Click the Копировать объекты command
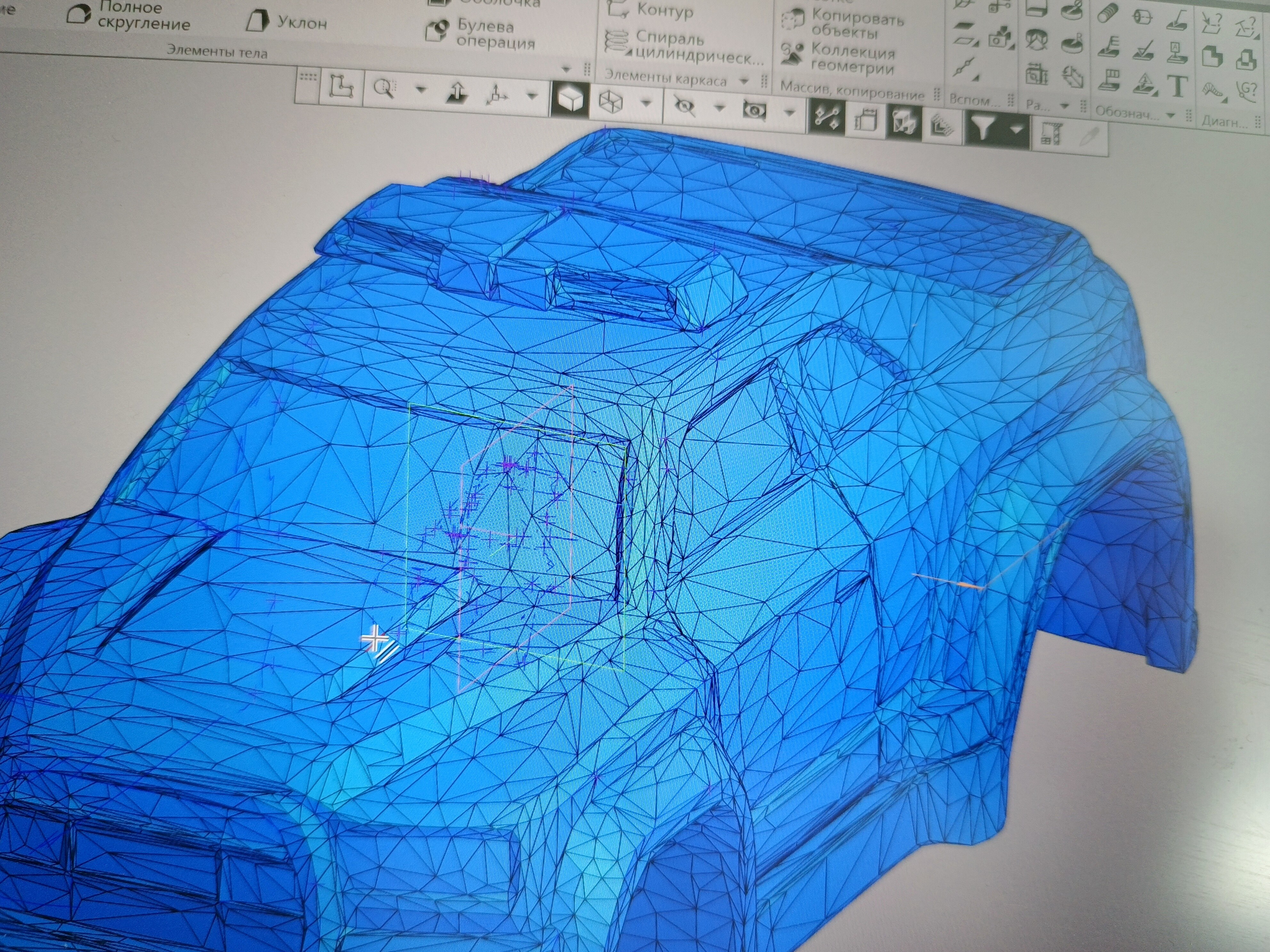Viewport: 1270px width, 952px height. 843,23
